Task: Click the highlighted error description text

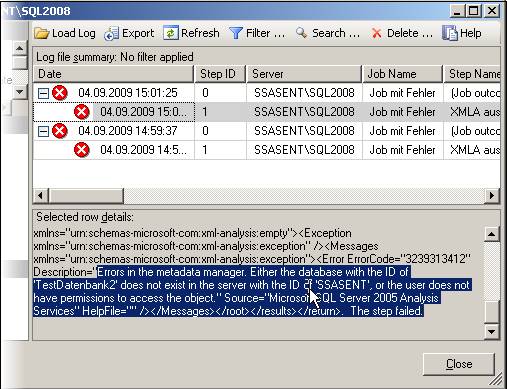Action: tap(252, 292)
